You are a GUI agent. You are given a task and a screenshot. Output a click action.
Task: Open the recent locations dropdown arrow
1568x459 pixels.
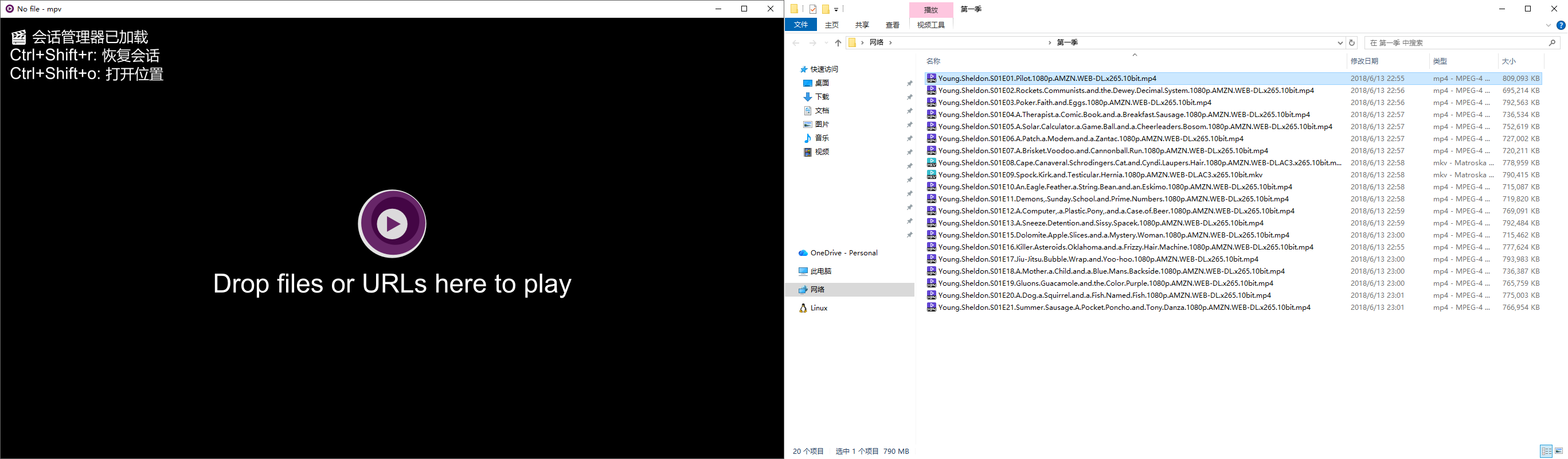826,42
